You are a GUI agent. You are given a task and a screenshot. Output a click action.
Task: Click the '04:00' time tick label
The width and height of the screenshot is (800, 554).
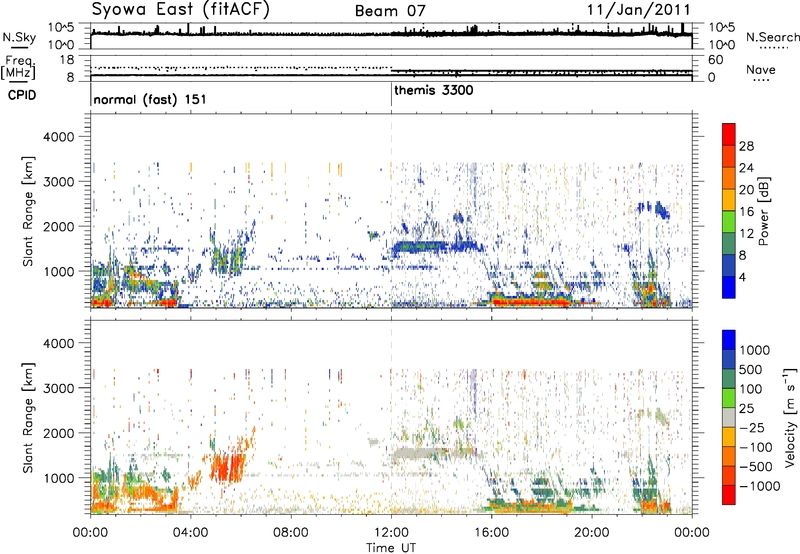click(190, 533)
